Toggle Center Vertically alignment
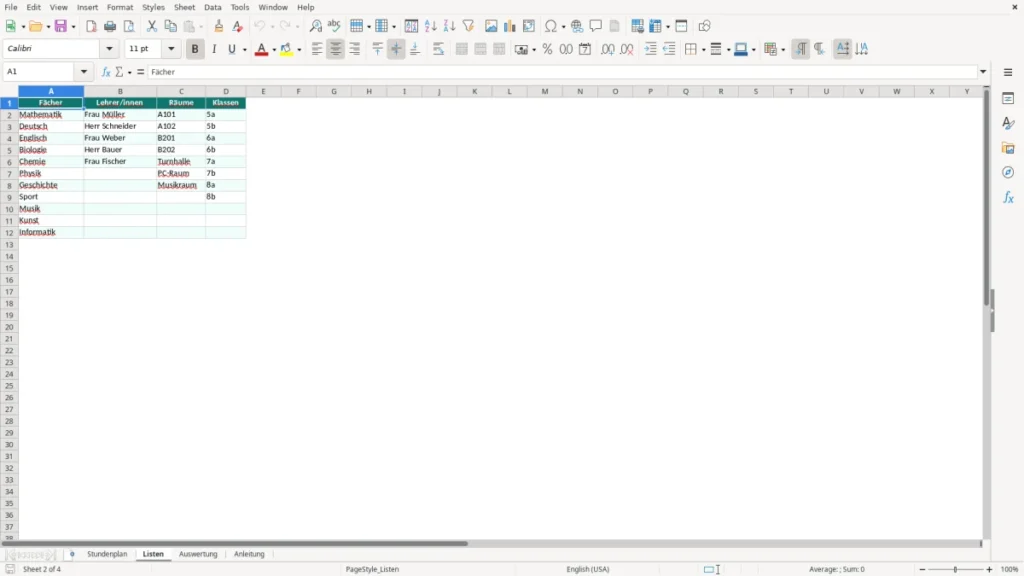Image resolution: width=1024 pixels, height=576 pixels. click(396, 49)
